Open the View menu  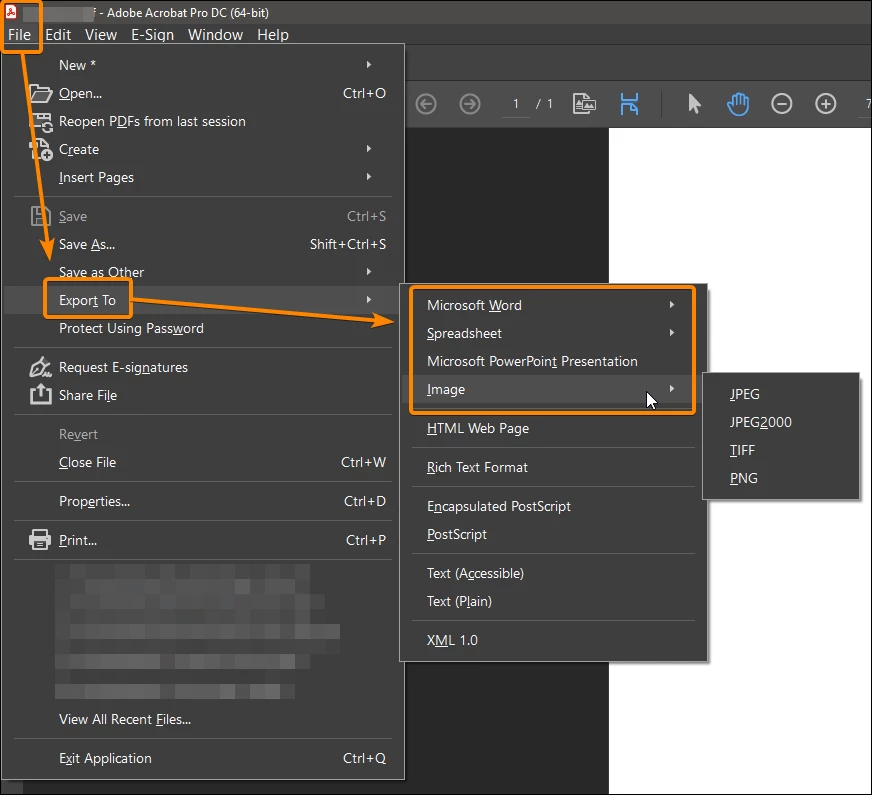101,34
